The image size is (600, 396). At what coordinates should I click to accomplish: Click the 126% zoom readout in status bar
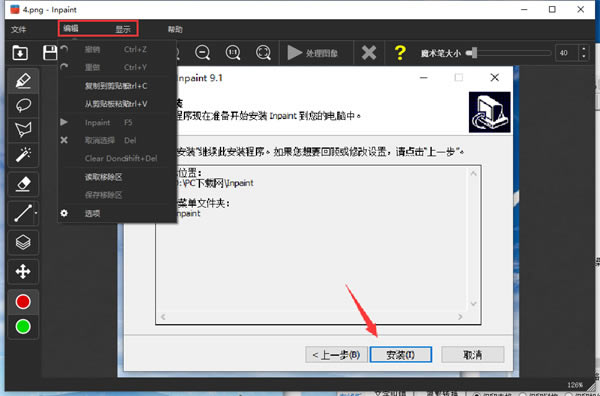(575, 385)
